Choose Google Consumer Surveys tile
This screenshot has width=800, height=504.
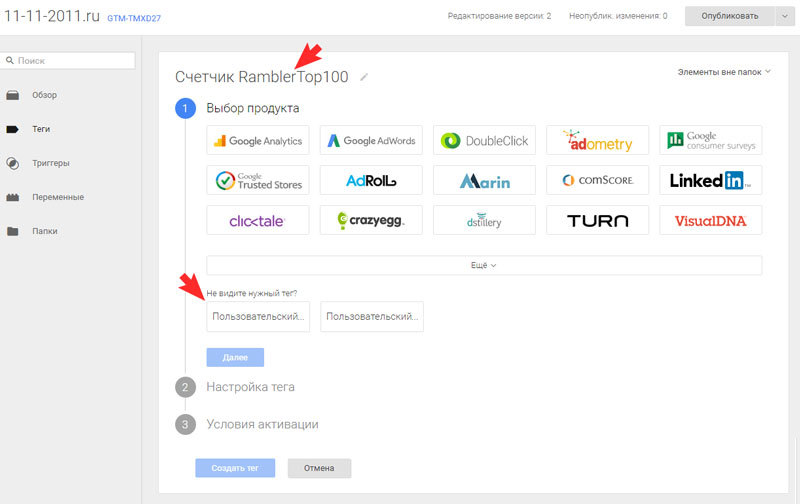[x=711, y=140]
